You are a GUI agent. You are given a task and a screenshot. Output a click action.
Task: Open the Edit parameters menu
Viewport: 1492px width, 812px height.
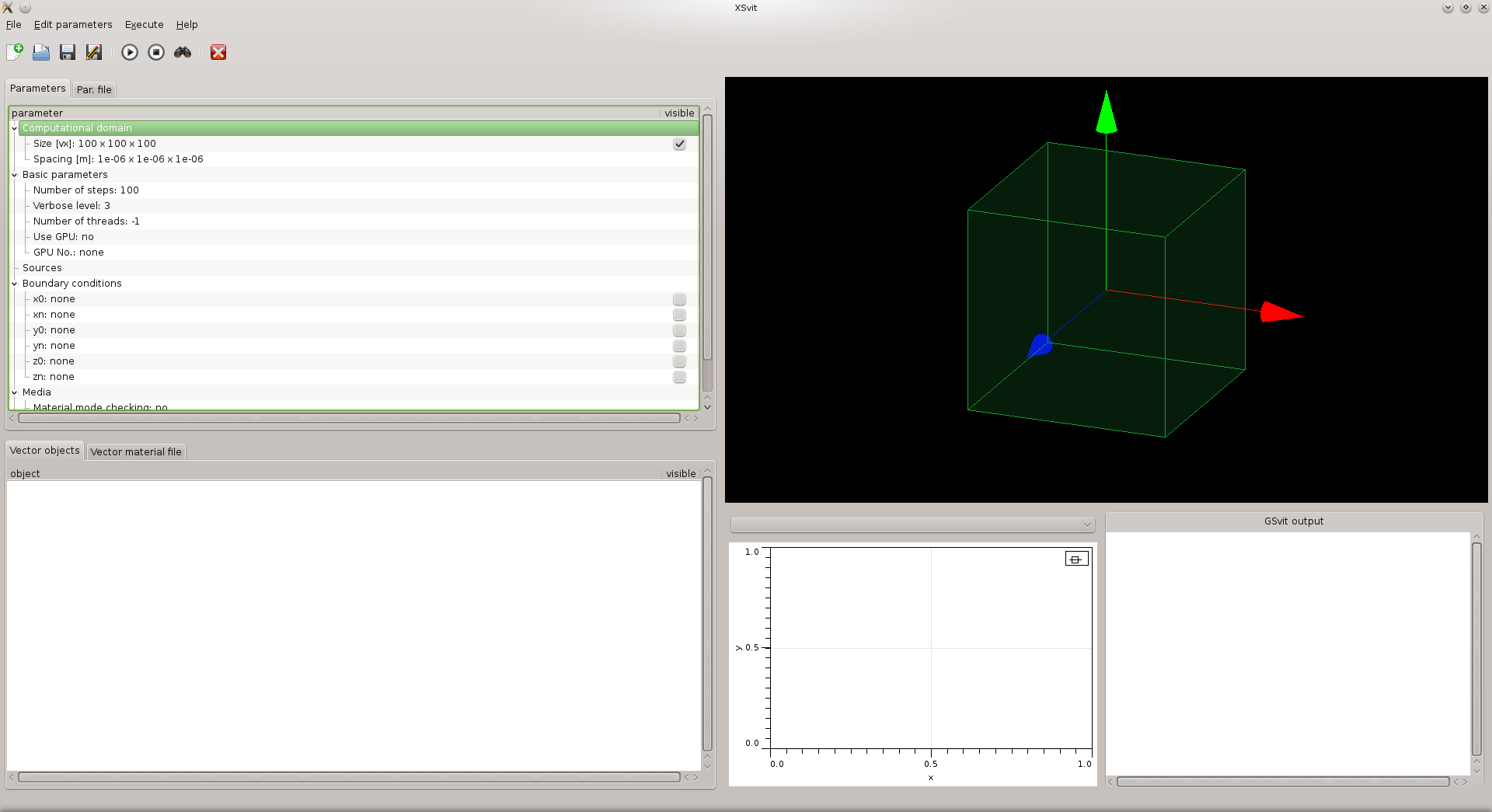click(73, 25)
